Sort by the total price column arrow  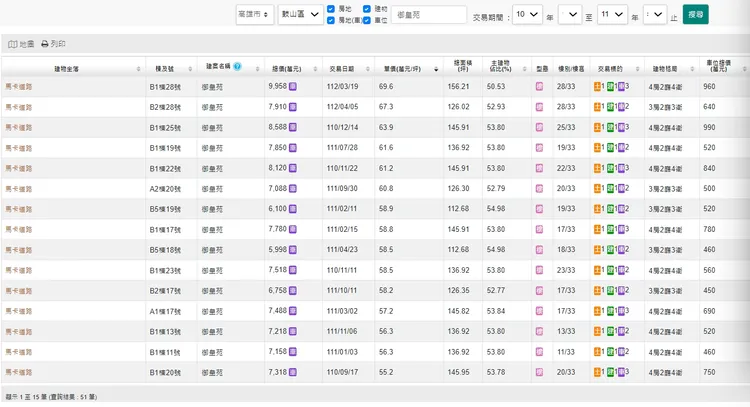315,69
